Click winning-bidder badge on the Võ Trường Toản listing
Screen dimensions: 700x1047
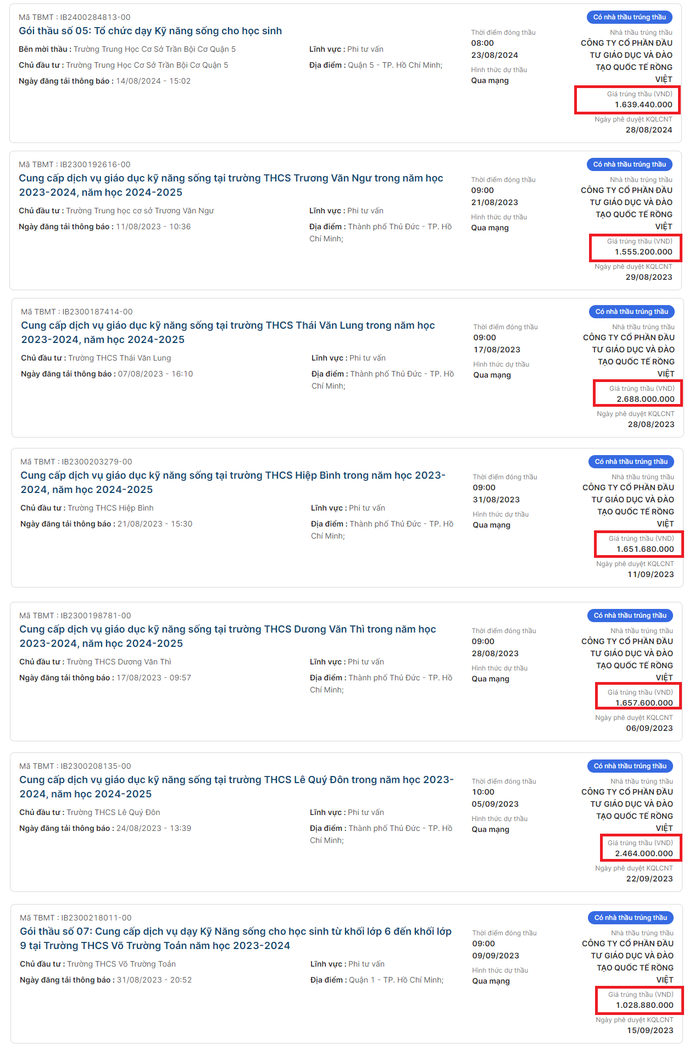[x=629, y=917]
